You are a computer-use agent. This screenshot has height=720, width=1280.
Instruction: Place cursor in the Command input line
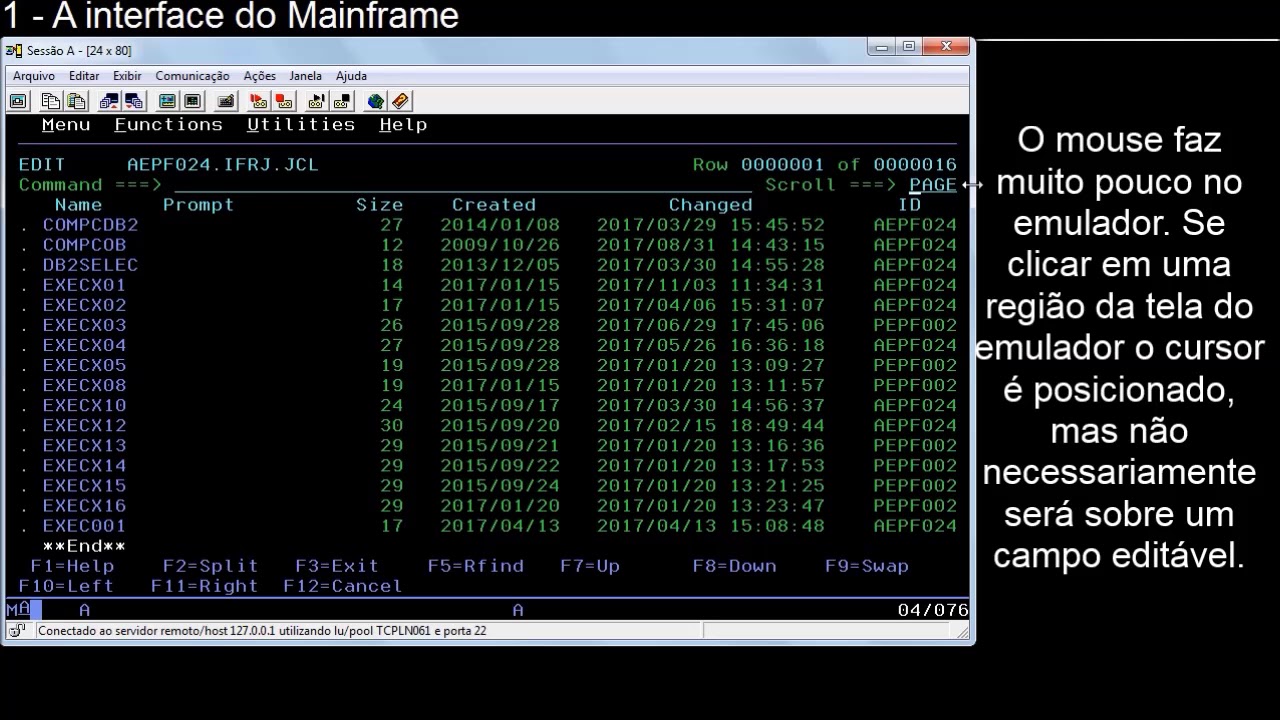tap(463, 185)
